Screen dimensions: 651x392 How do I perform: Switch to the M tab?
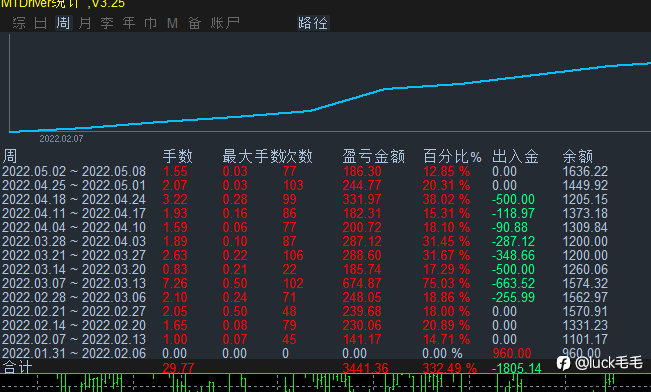(x=172, y=23)
